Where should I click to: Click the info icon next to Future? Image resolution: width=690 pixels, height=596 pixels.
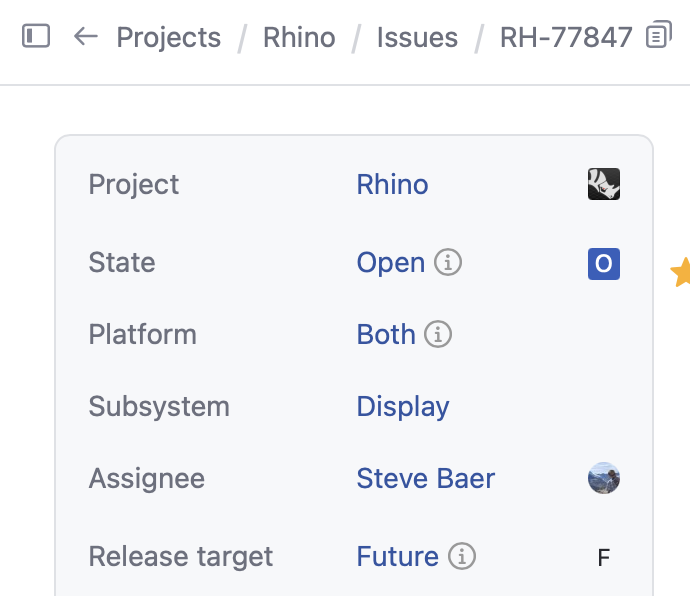pyautogui.click(x=462, y=556)
